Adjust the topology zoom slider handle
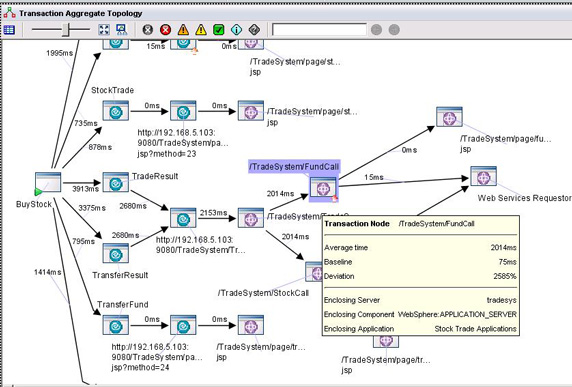Viewport: 572px width, 387px height. point(66,30)
